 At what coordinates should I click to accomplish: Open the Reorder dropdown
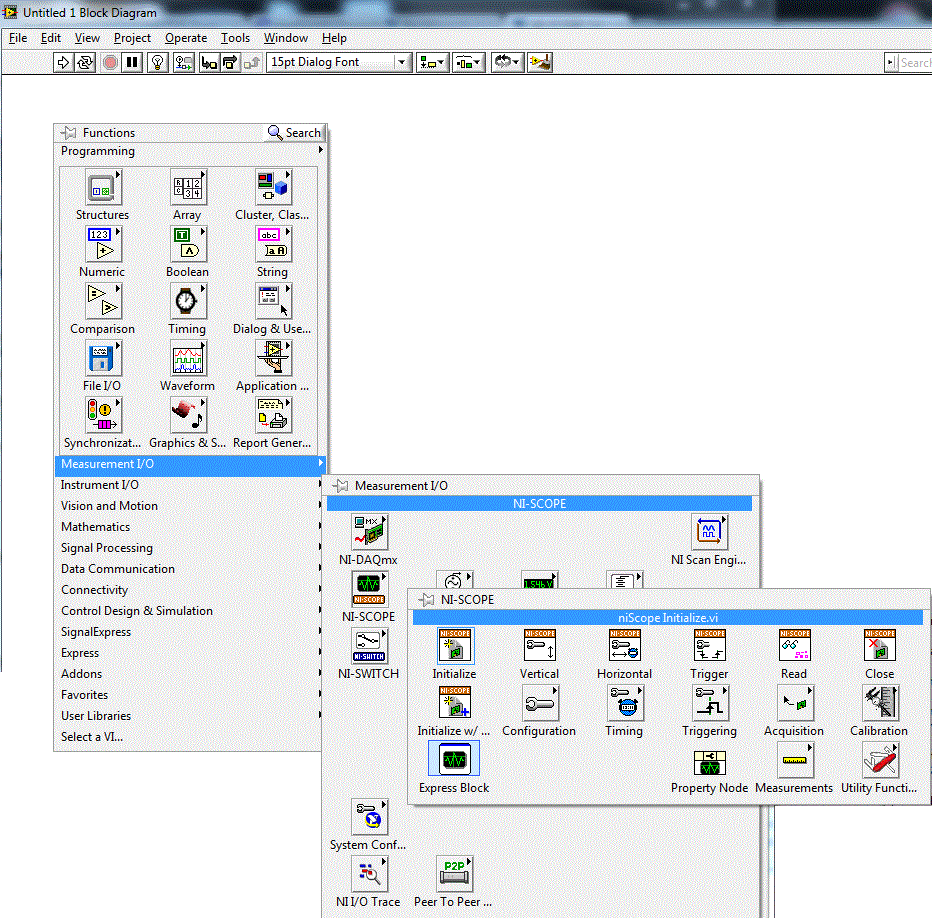[507, 62]
